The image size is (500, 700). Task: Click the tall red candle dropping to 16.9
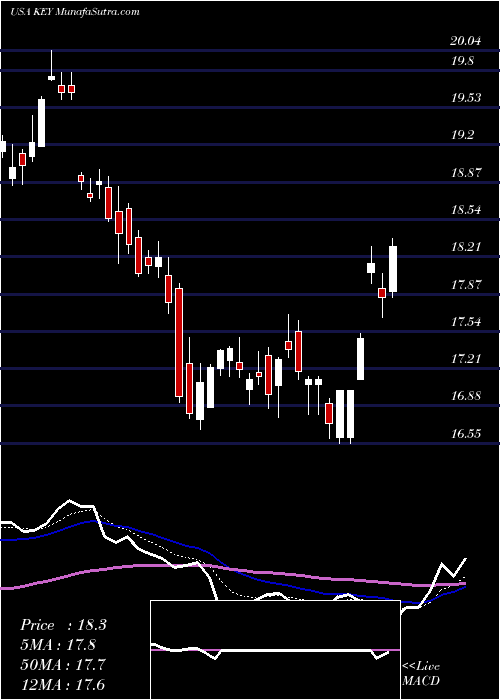pos(179,342)
